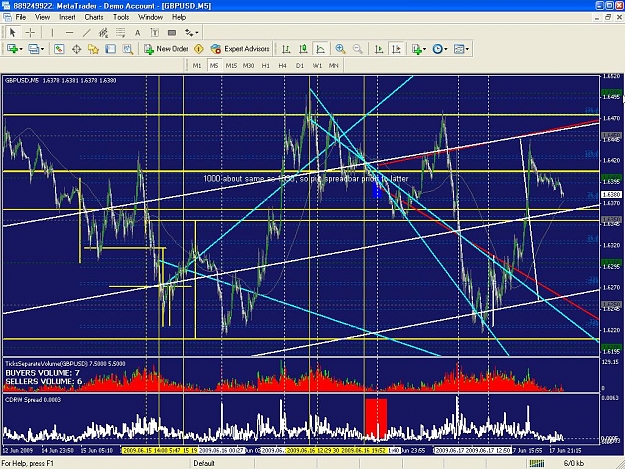Open the Window menu

151,17
